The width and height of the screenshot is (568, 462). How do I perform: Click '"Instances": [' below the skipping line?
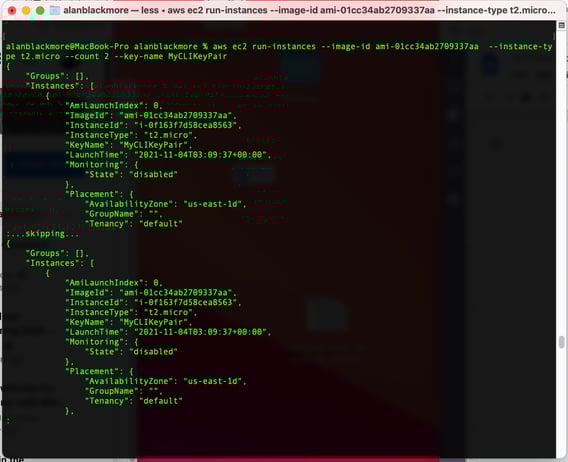point(60,263)
